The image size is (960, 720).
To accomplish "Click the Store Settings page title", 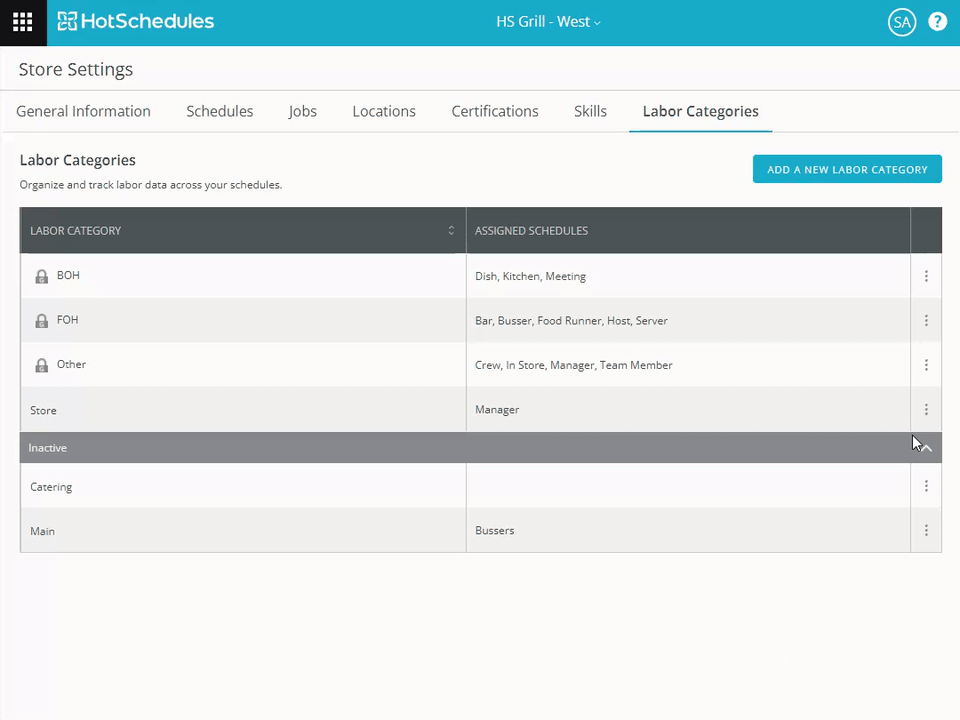I will [76, 69].
